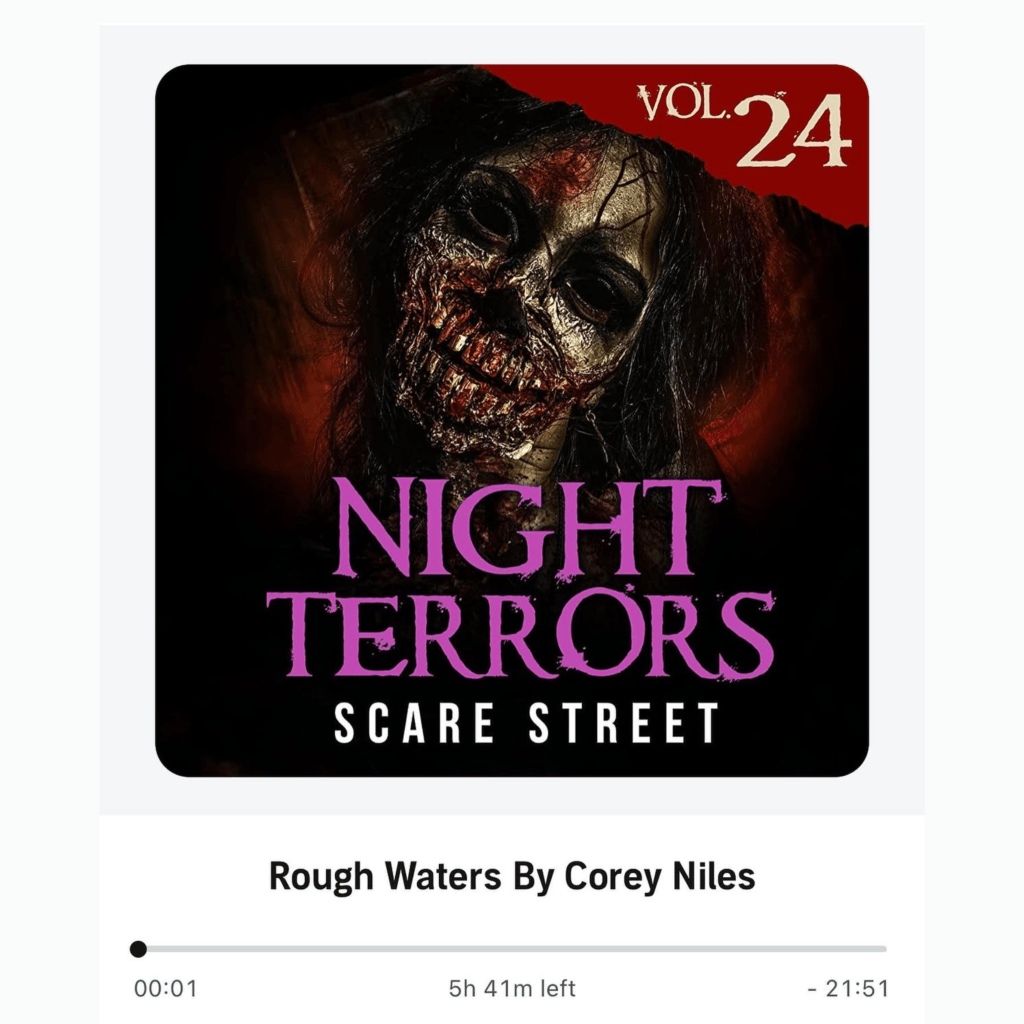Screen dimensions: 1024x1024
Task: Click the number 24 on the cover
Action: (793, 131)
